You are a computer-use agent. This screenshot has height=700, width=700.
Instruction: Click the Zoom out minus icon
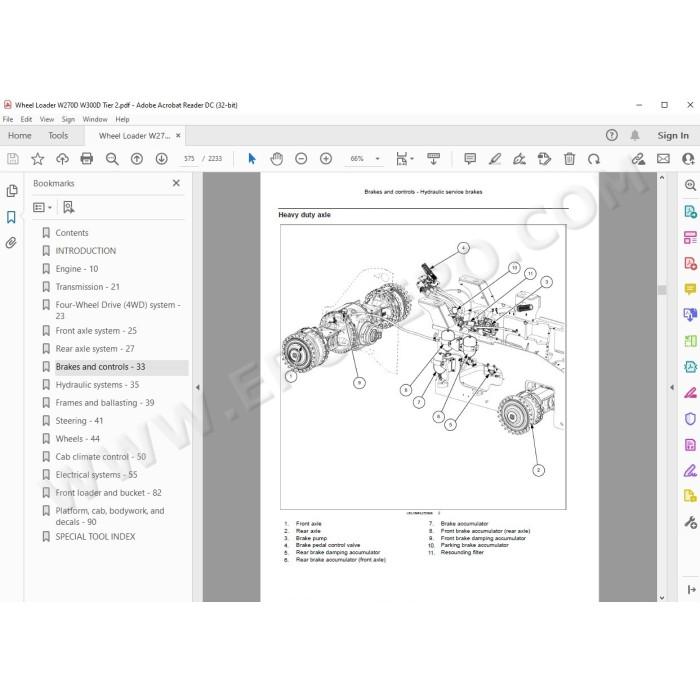point(301,158)
